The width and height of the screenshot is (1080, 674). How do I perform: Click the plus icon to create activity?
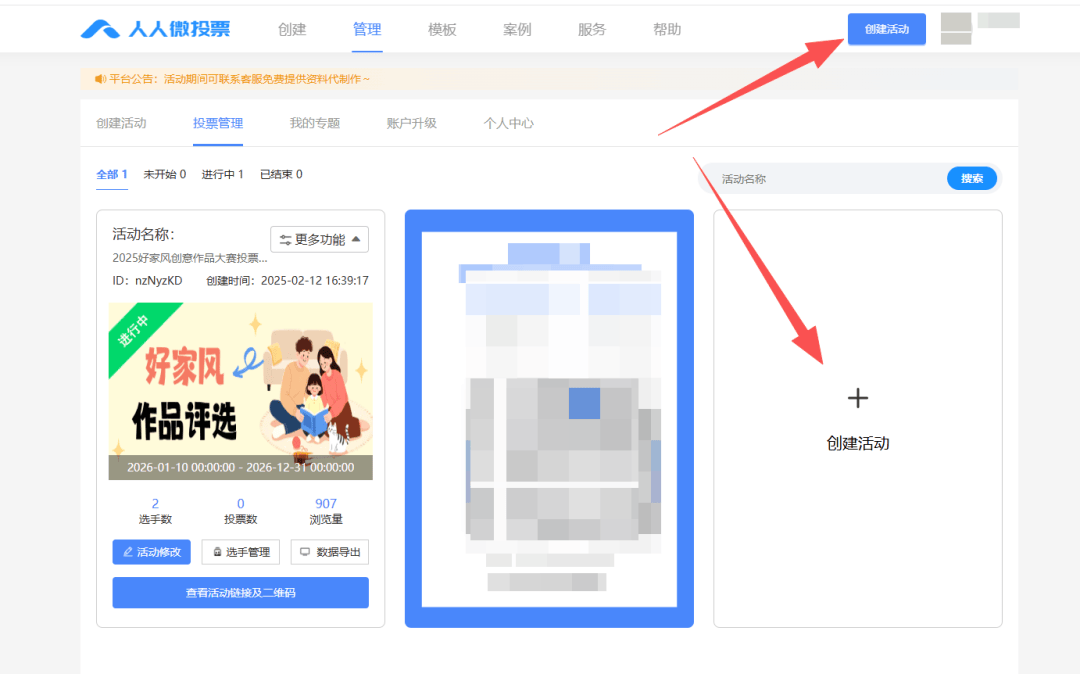(858, 398)
